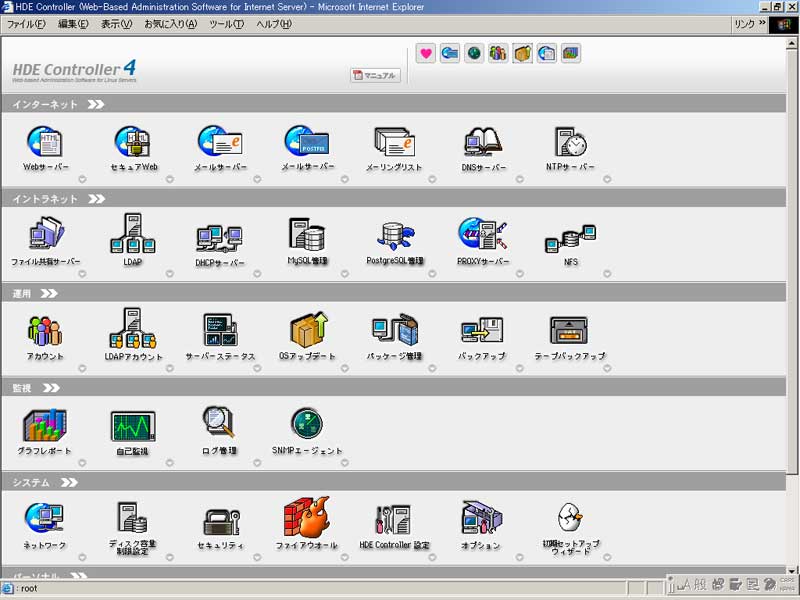The image size is (800, 600).
Task: Open the MySQL管理 icon
Action: [307, 235]
